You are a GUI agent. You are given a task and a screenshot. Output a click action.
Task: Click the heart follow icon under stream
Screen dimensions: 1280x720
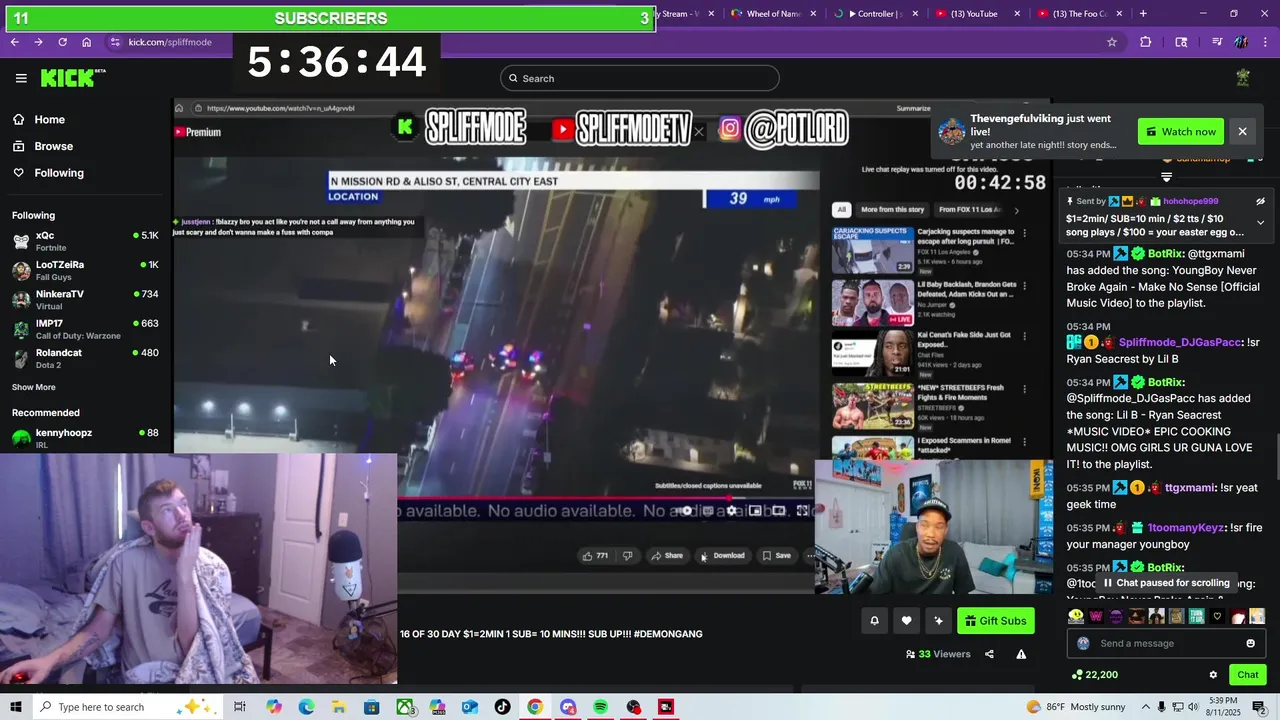point(906,621)
